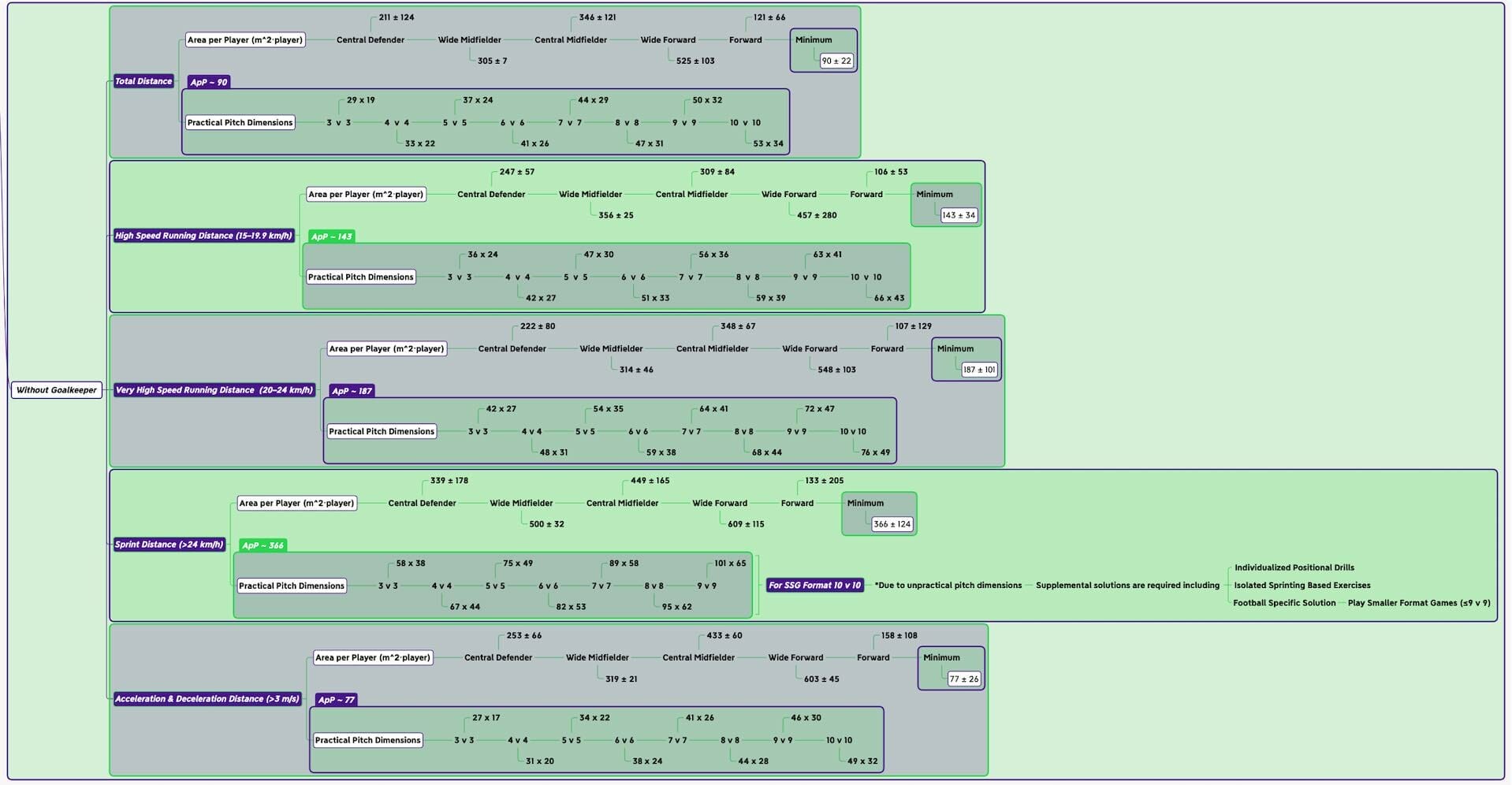
Task: Select the High Speed Running Distance branch
Action: click(203, 235)
